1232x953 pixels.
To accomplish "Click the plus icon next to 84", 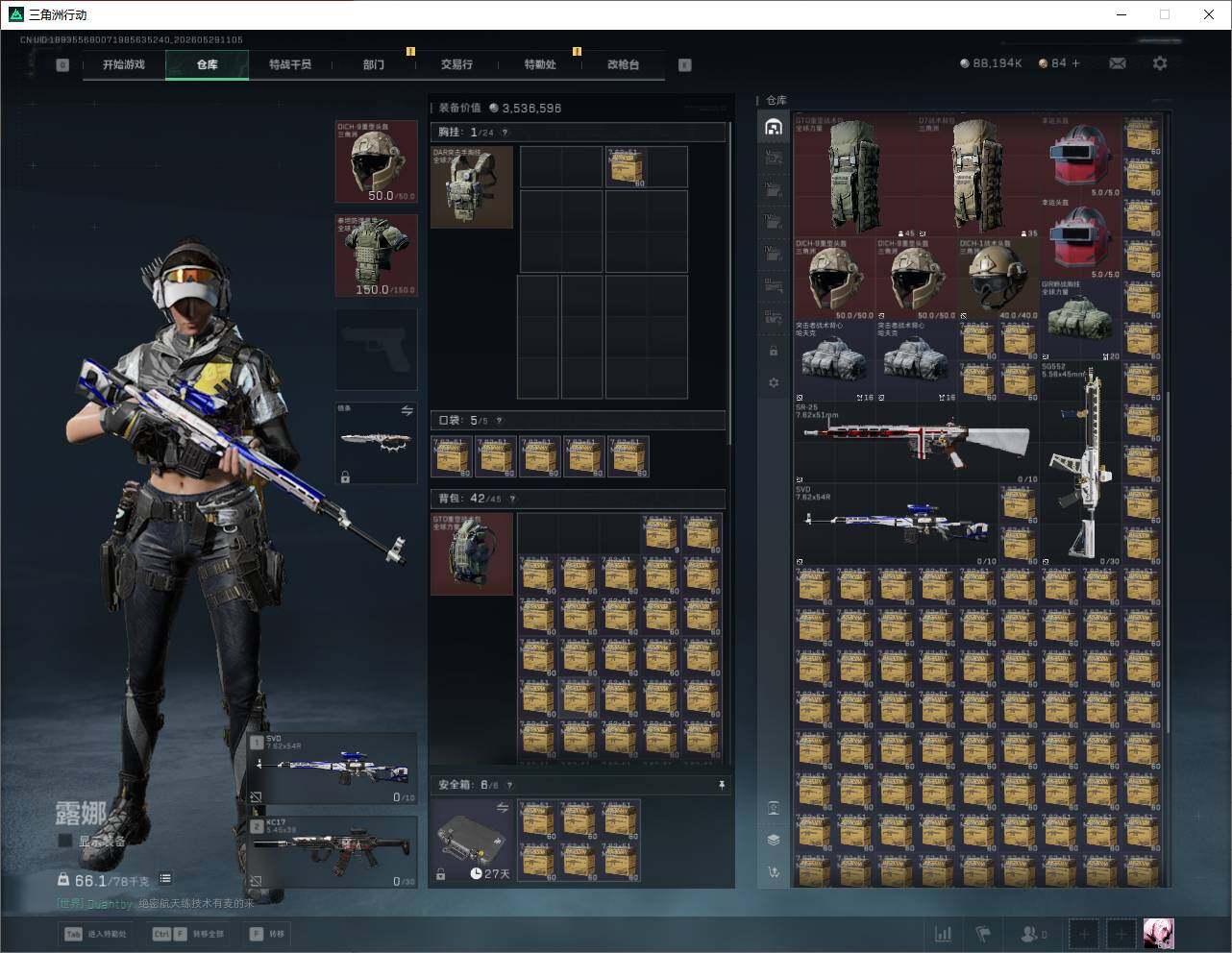I will [1075, 63].
